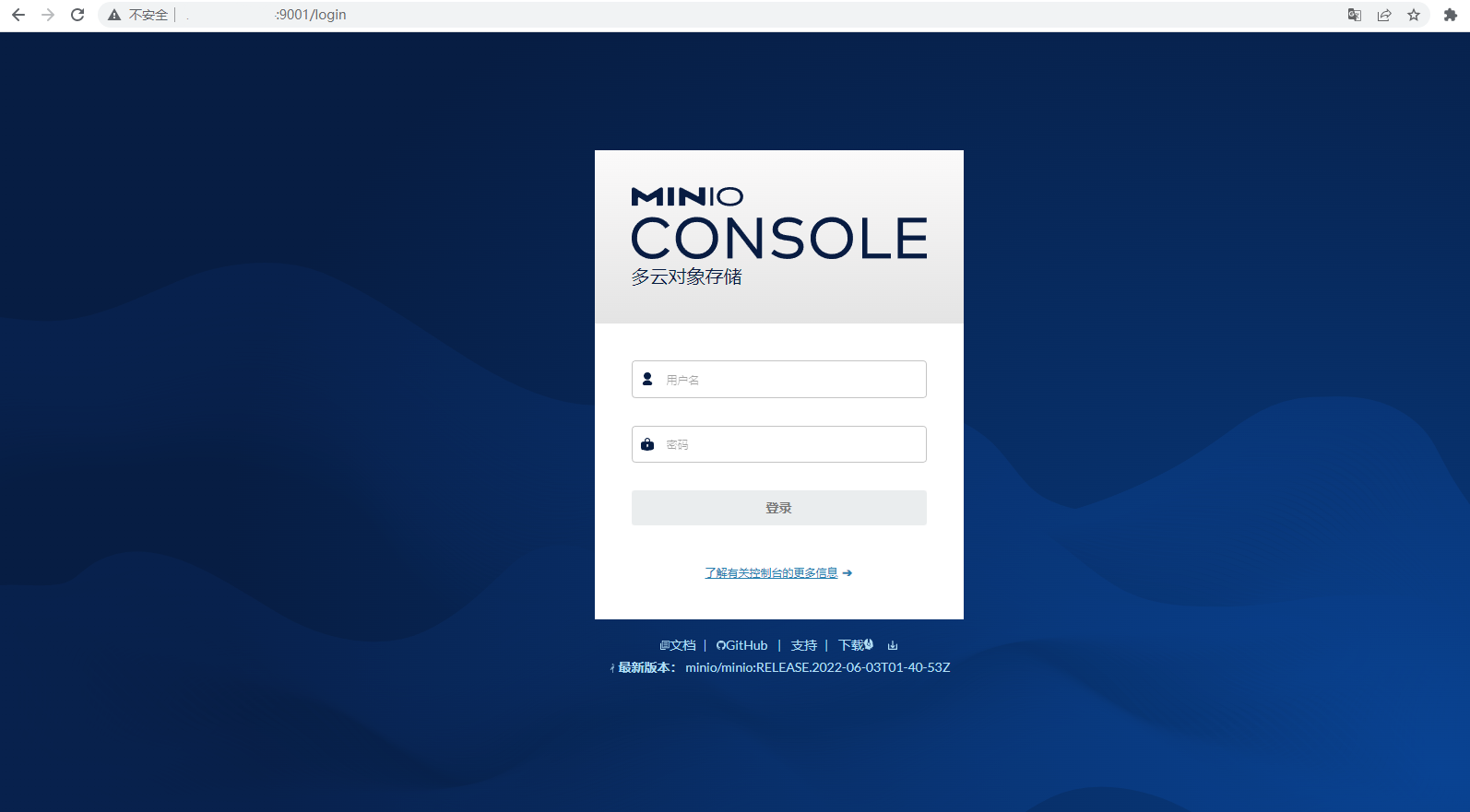Click the MINIO CONSOLE logo

click(779, 223)
